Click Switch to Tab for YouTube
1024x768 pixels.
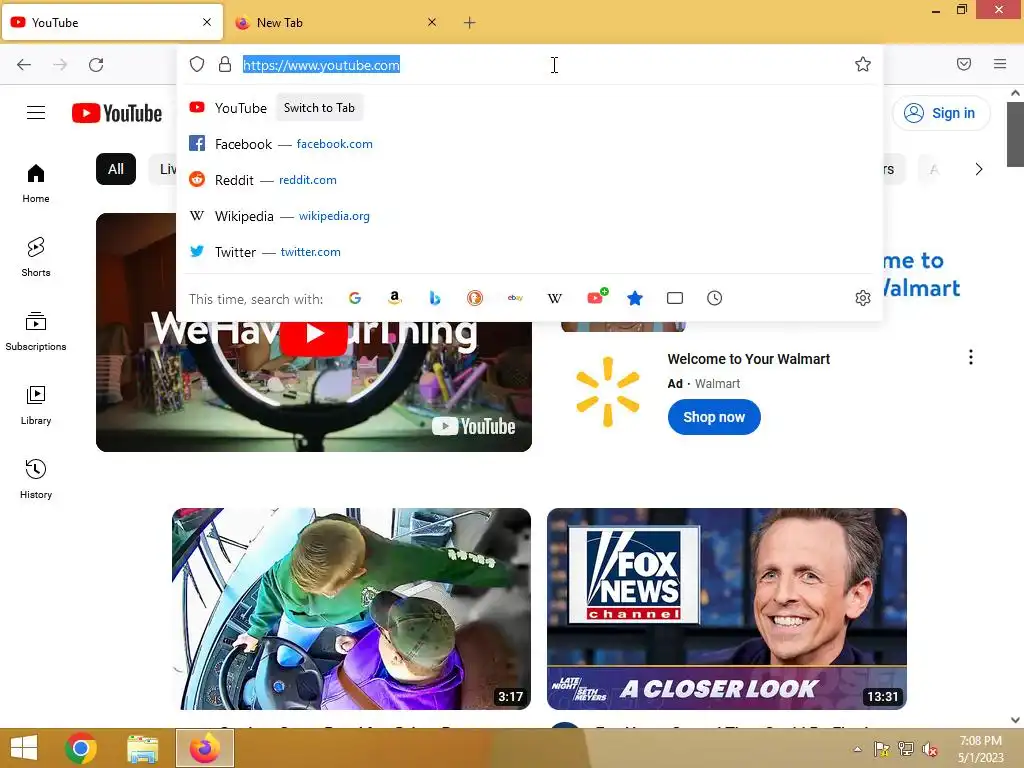point(319,108)
